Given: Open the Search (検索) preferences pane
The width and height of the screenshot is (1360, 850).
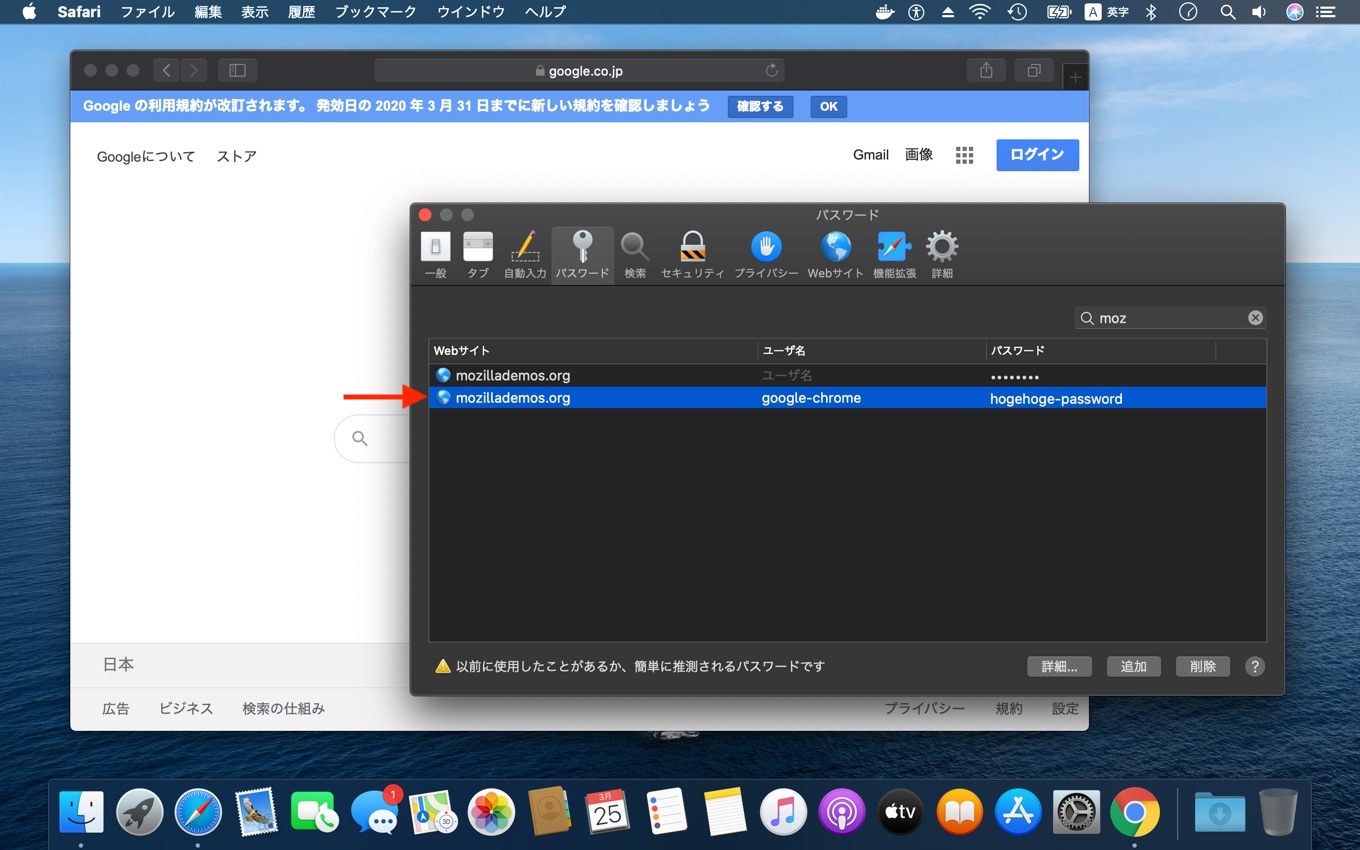Looking at the screenshot, I should 635,255.
